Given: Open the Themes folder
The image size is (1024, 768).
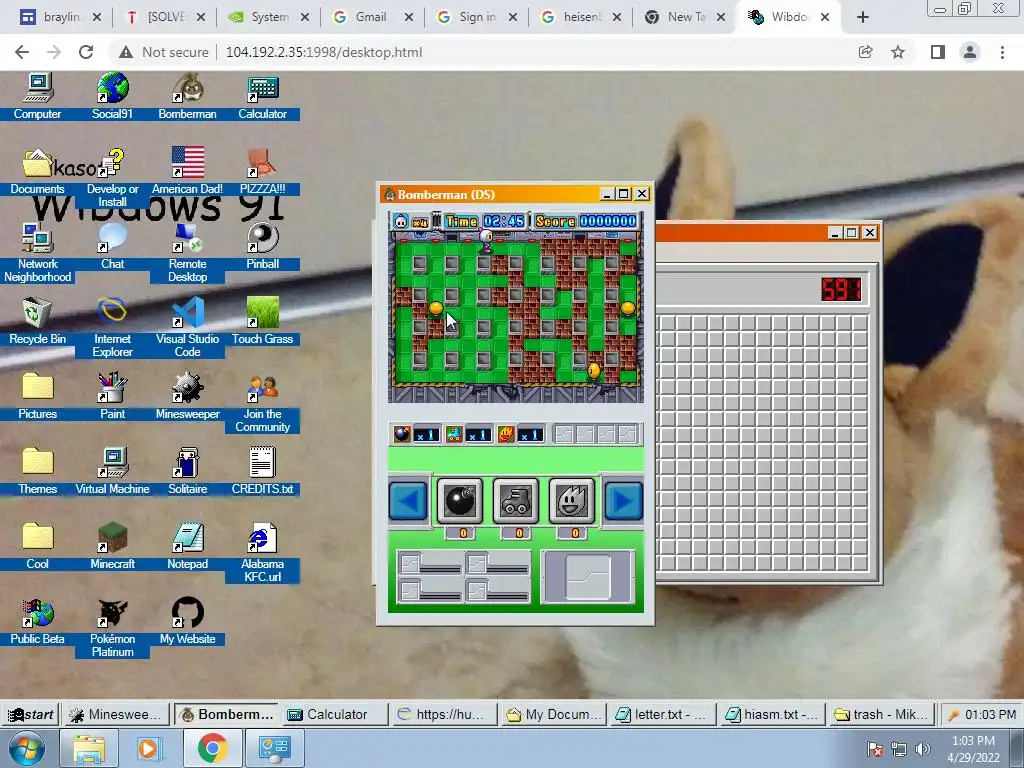Looking at the screenshot, I should [37, 462].
